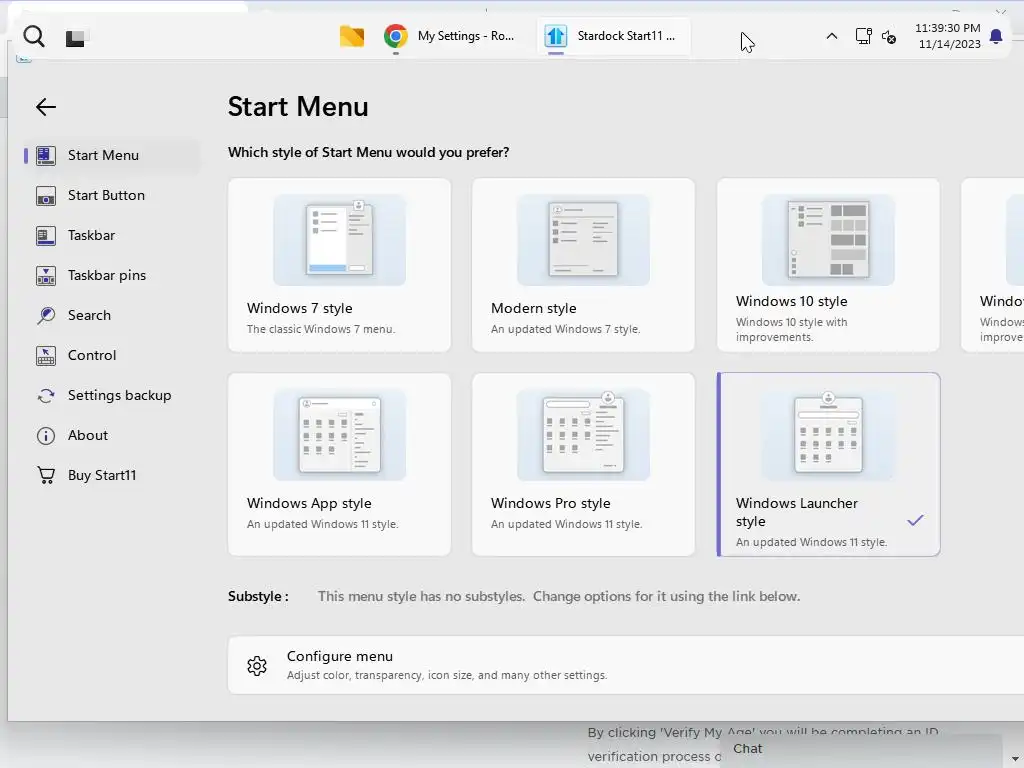Click 'Windows 10 style with improvements.' description
Image resolution: width=1024 pixels, height=768 pixels.
coord(792,330)
